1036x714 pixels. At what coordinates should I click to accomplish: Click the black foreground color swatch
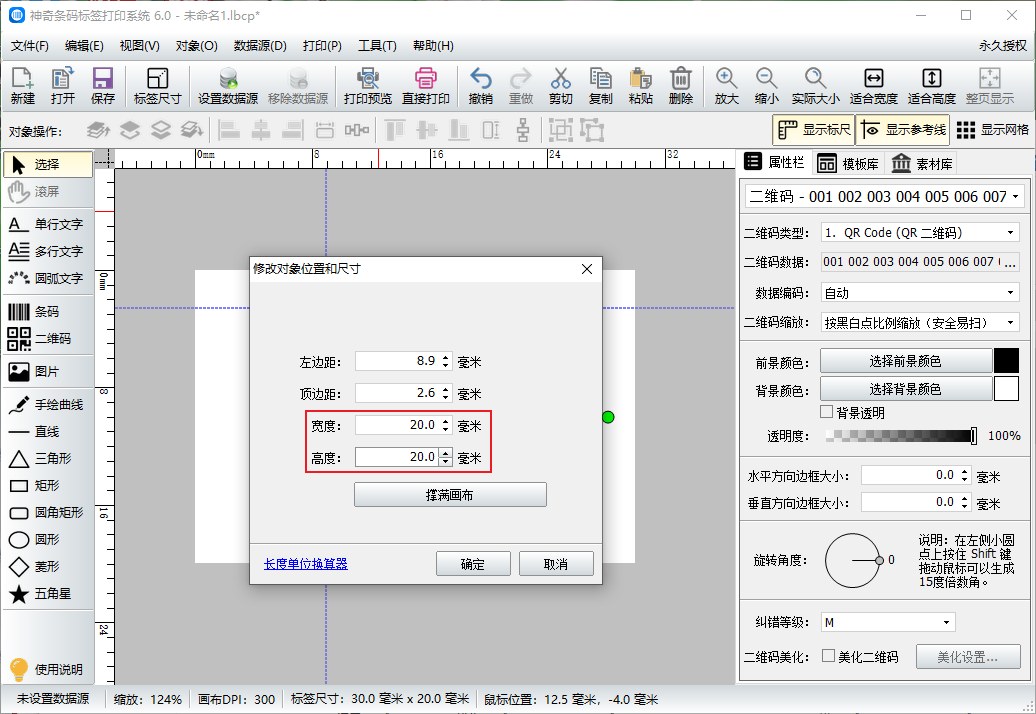tap(1006, 361)
